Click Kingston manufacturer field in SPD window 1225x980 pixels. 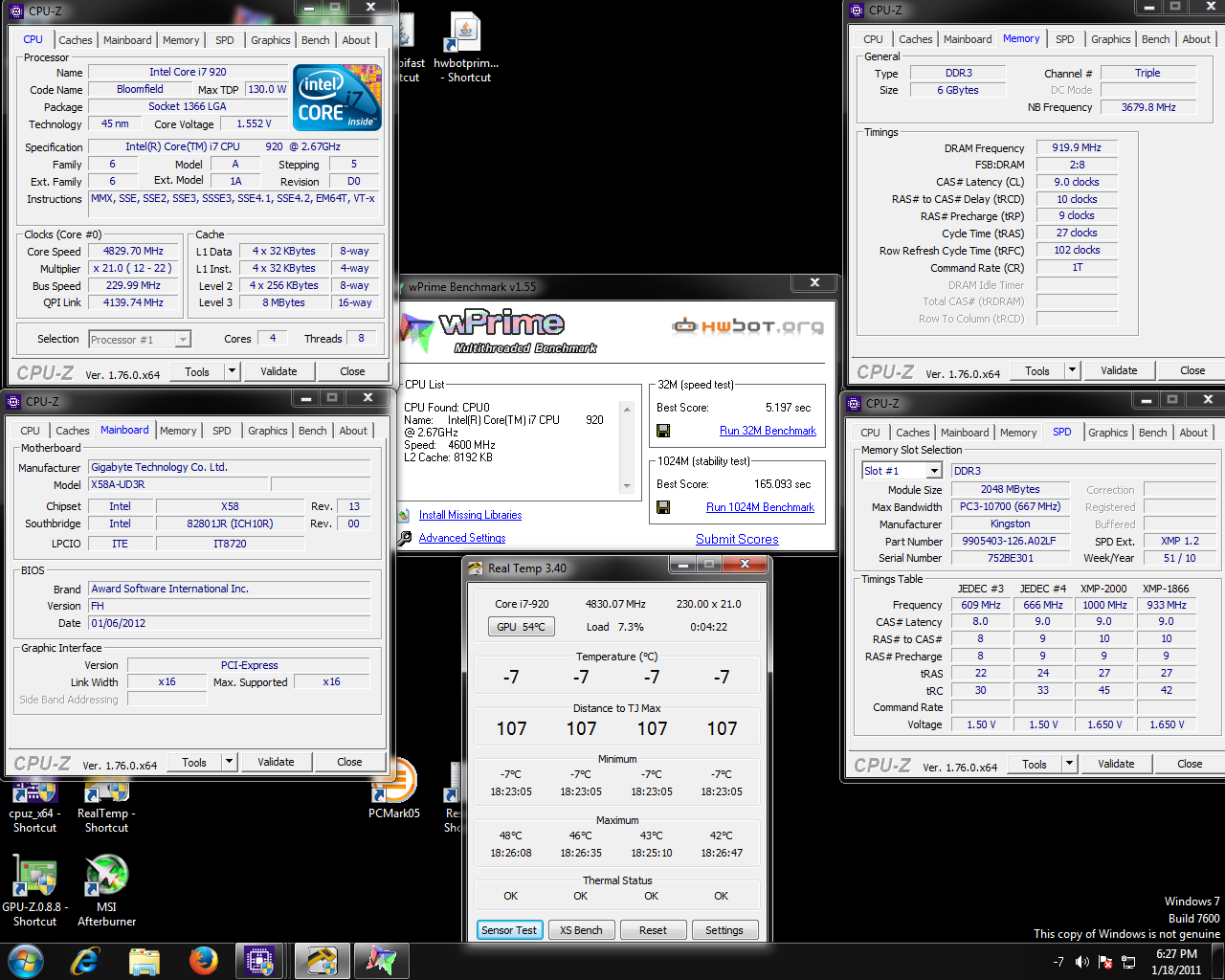tap(1011, 523)
